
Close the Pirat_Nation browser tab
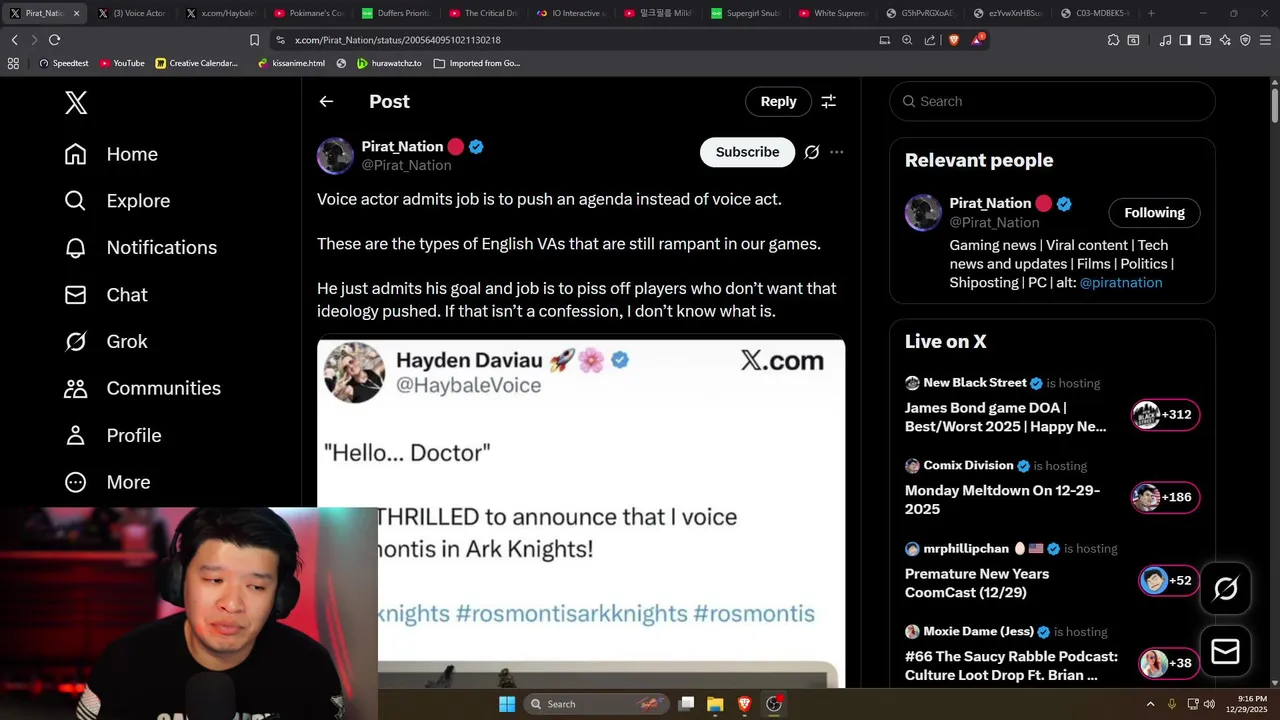click(x=76, y=13)
